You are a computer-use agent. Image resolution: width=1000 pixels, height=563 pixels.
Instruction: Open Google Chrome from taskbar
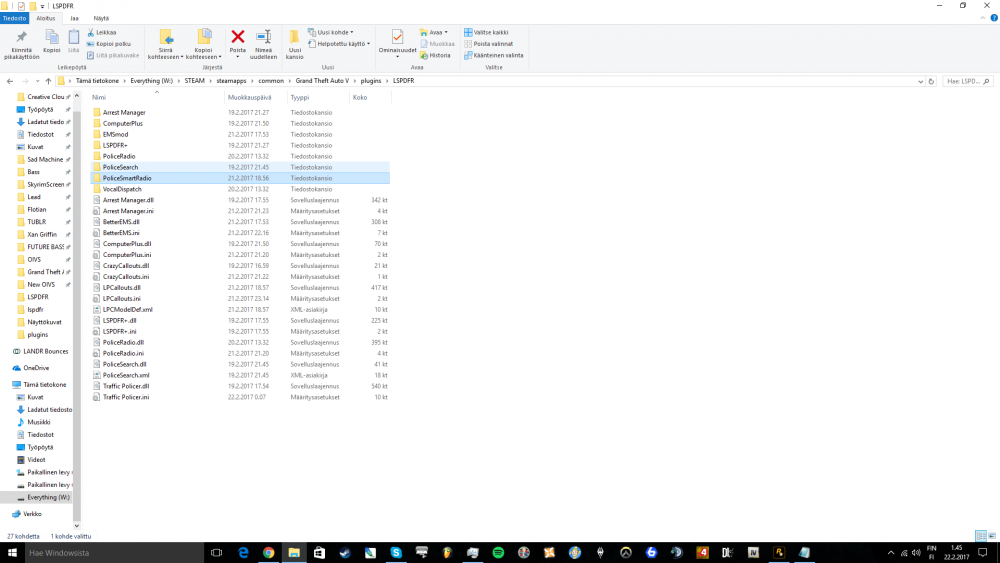pos(268,553)
